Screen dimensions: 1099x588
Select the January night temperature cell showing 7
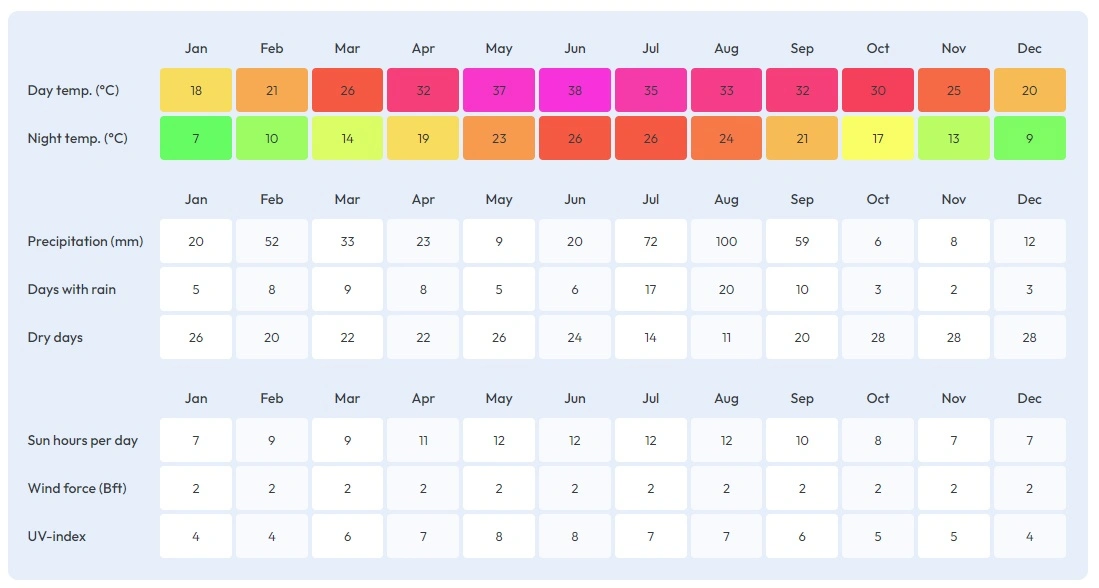click(x=196, y=138)
